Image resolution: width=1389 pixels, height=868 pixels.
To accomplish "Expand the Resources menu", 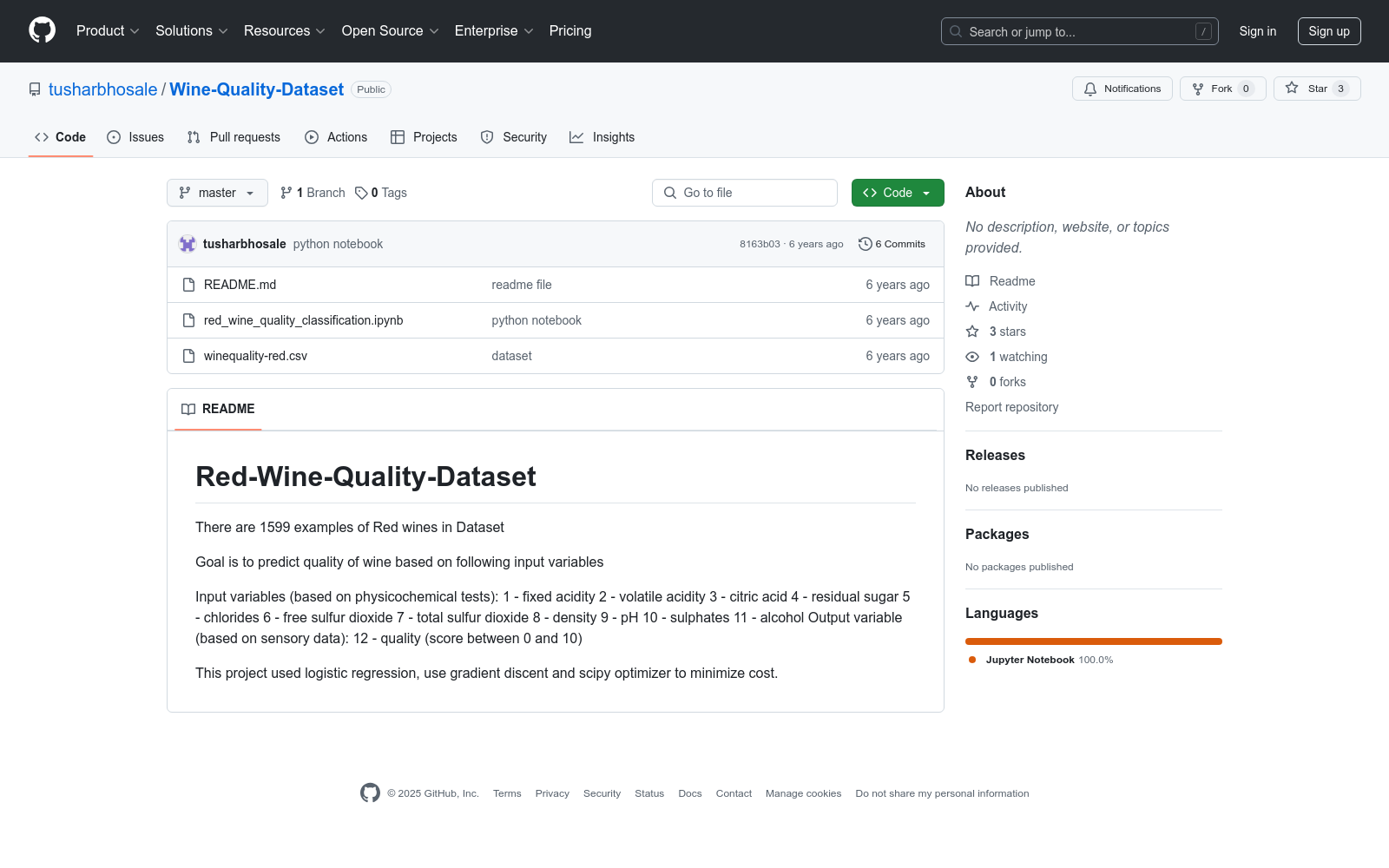I will 285,30.
